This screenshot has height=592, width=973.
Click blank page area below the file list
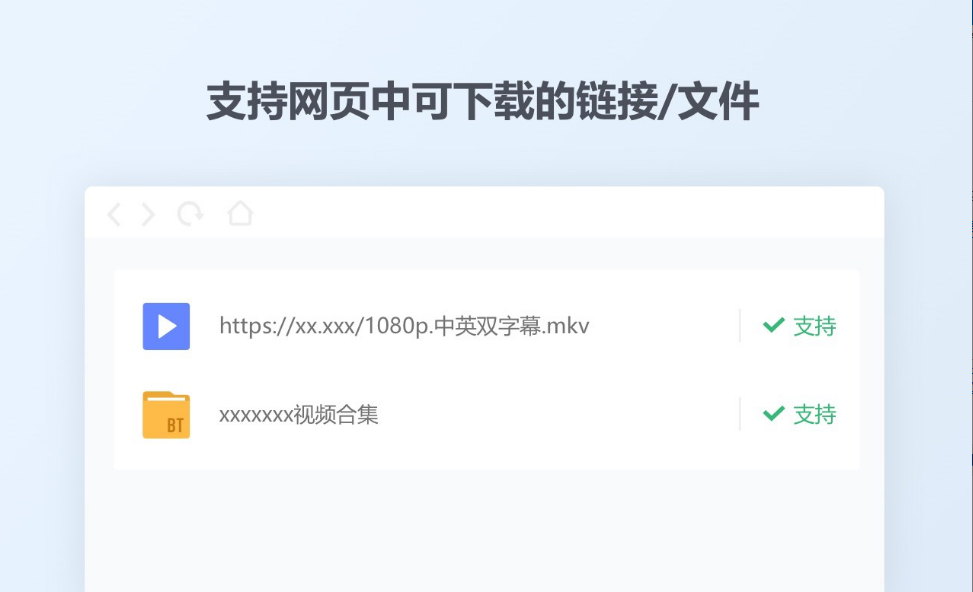[484, 531]
